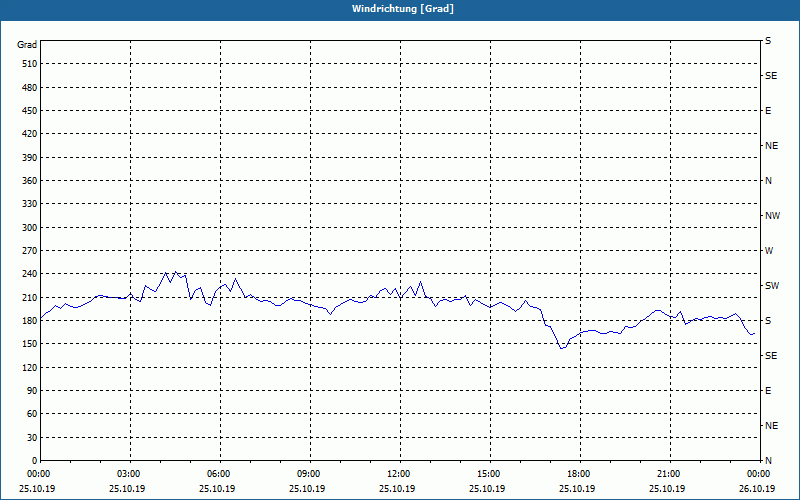Click the S compass label beside 180 gridline
Screen dimensions: 800x500
tap(768, 321)
